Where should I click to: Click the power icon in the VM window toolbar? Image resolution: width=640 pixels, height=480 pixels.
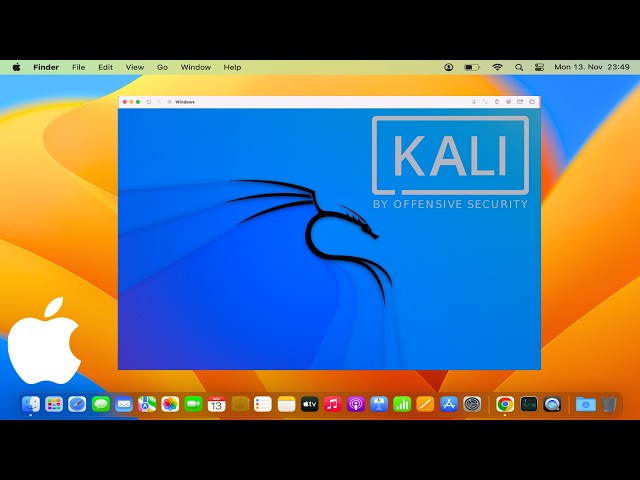[x=149, y=102]
